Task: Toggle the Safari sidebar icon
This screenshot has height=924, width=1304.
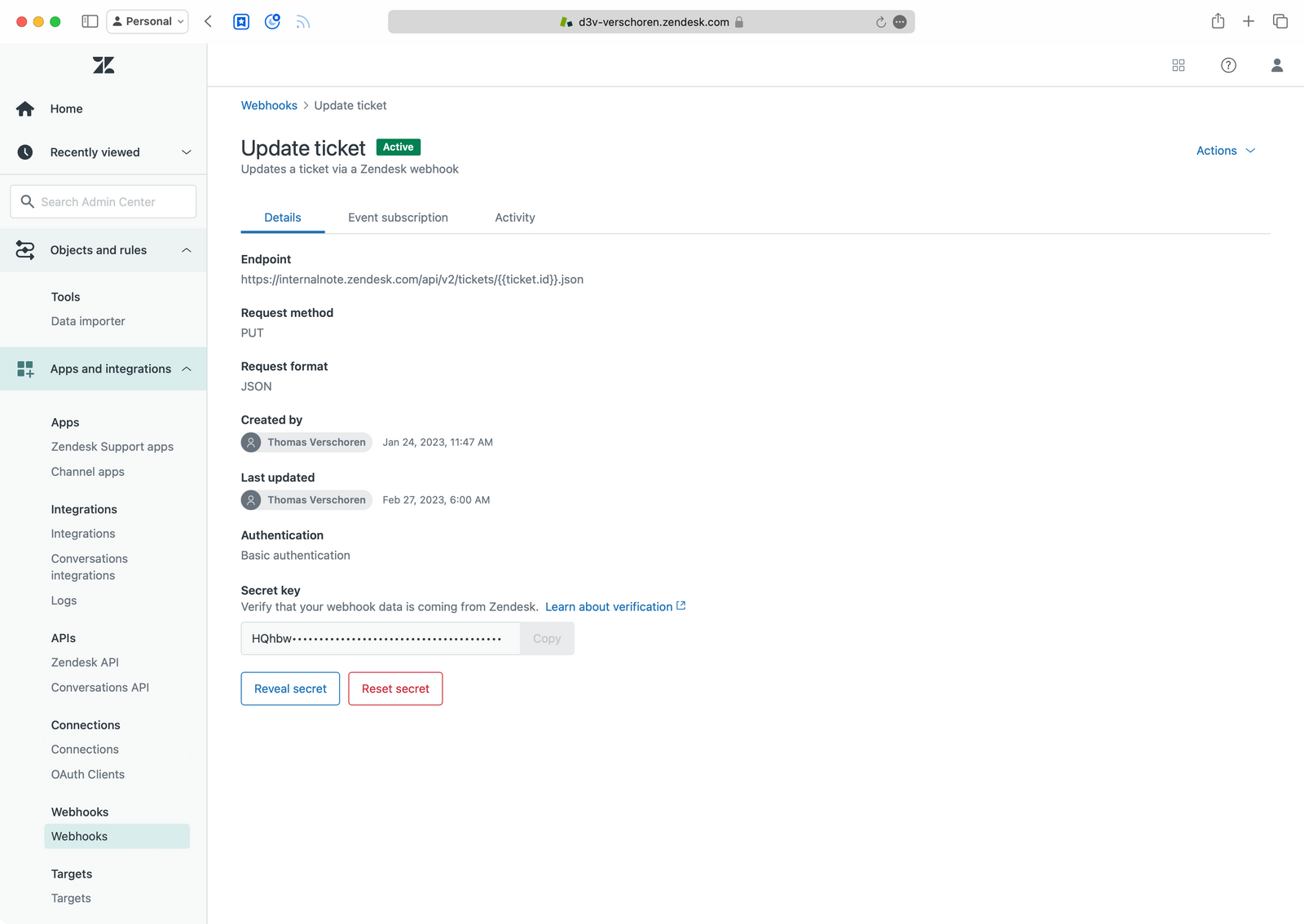Action: pos(89,21)
